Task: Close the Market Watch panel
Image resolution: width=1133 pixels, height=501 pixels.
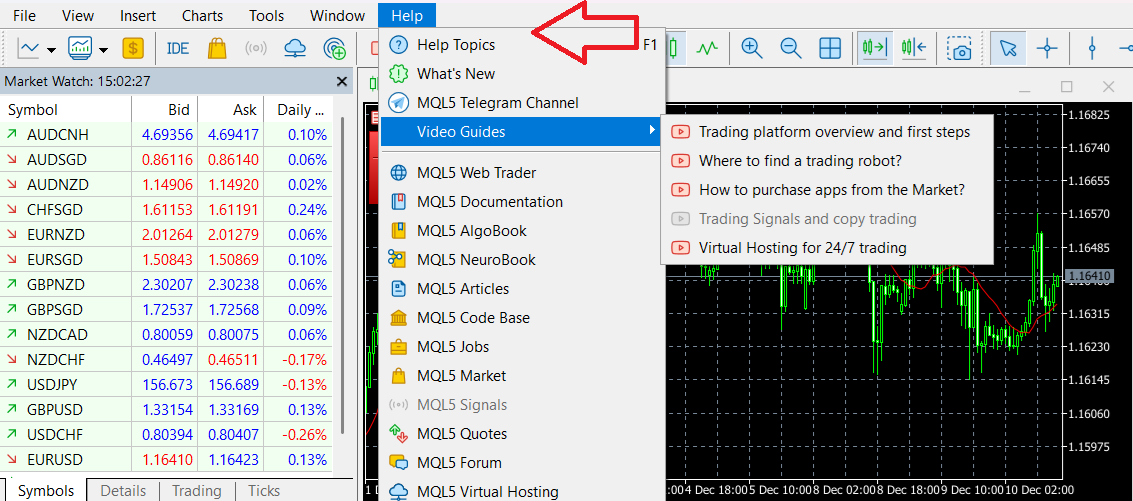Action: point(342,82)
